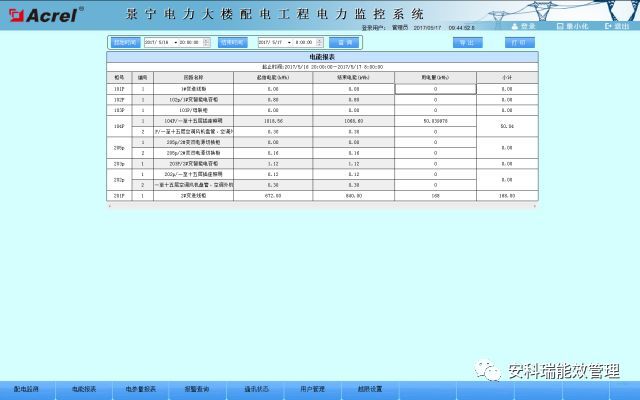
Task: Open the 越限设置 tab
Action: pos(369,388)
